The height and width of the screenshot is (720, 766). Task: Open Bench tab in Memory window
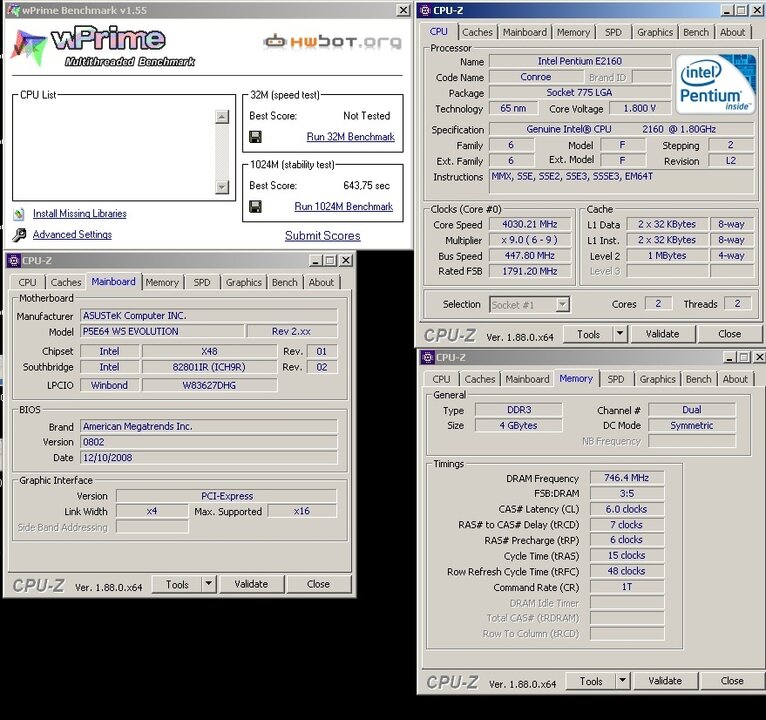698,379
